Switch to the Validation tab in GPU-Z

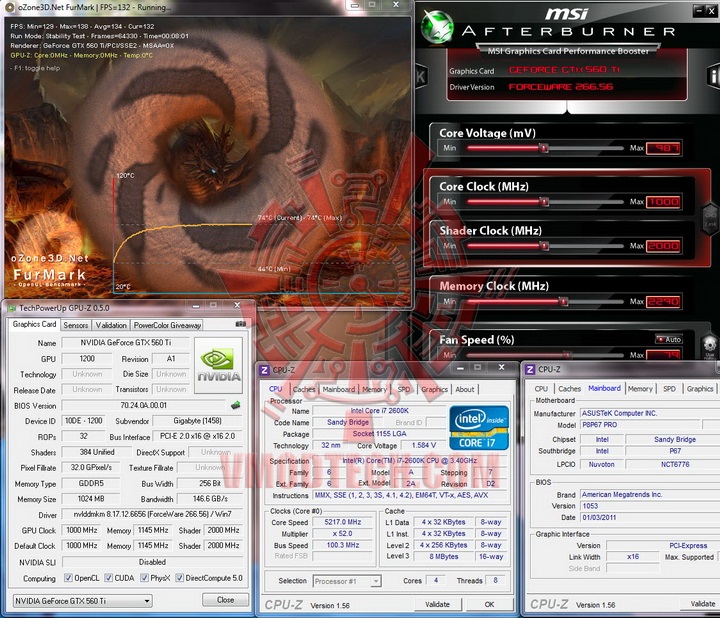111,325
